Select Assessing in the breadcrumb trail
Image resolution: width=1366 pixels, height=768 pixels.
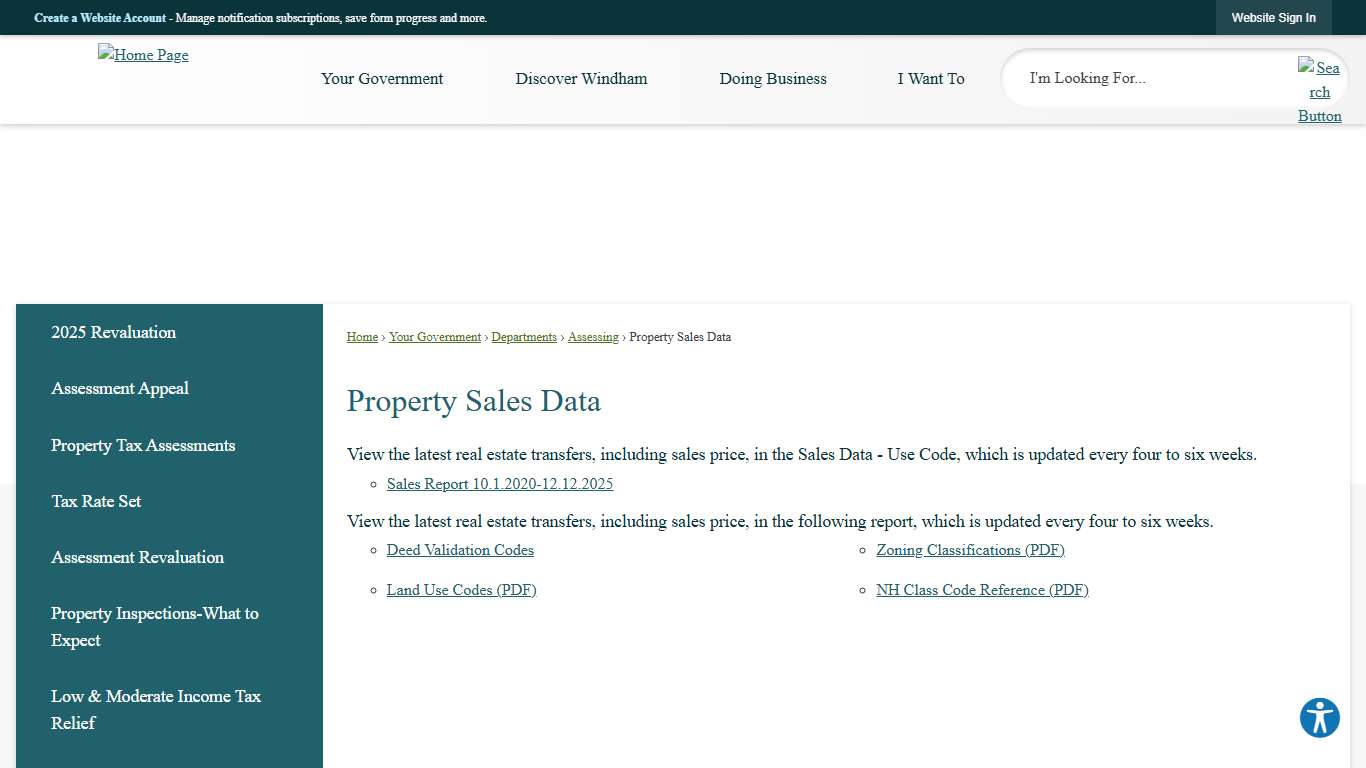tap(592, 337)
